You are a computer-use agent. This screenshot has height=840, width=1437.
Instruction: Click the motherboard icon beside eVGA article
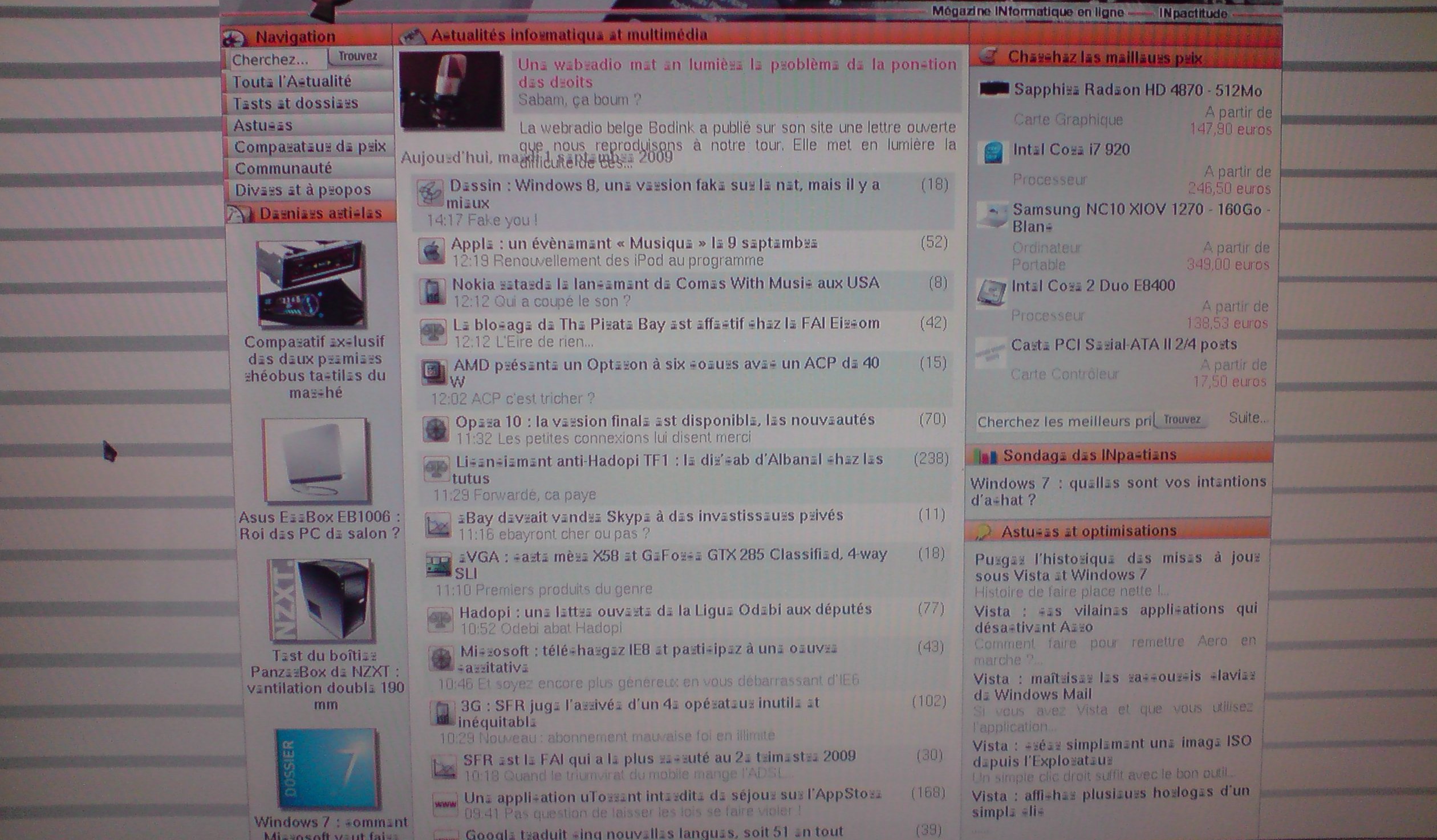point(439,564)
